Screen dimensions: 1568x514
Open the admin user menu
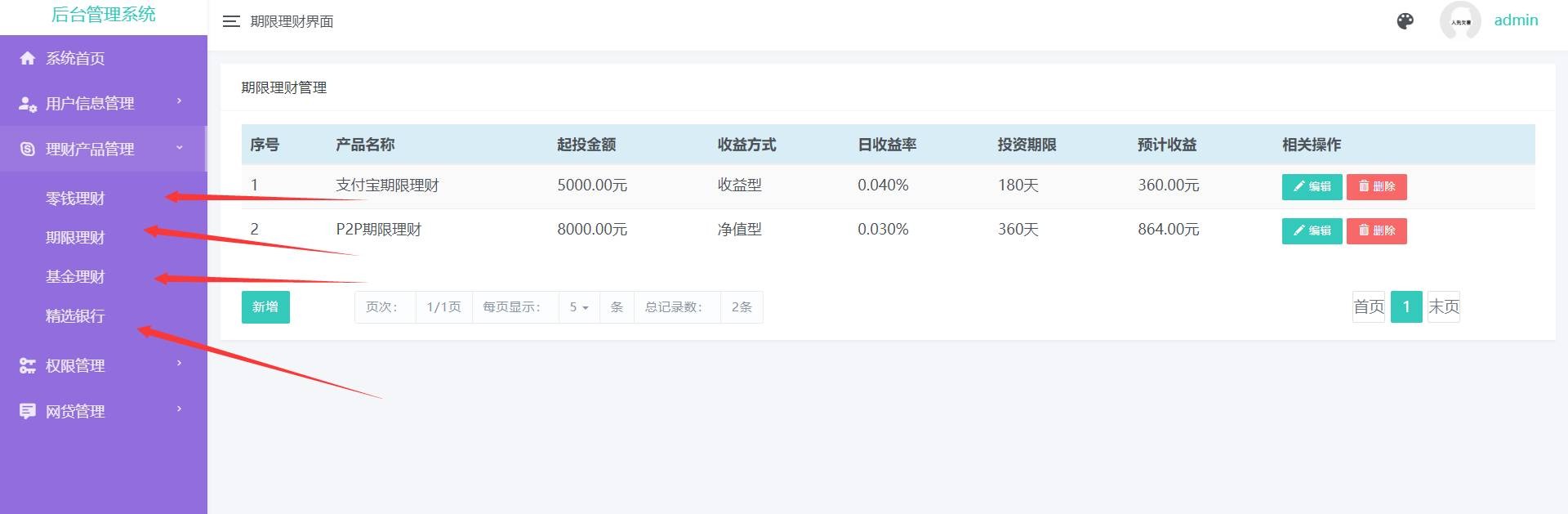pyautogui.click(x=1516, y=20)
